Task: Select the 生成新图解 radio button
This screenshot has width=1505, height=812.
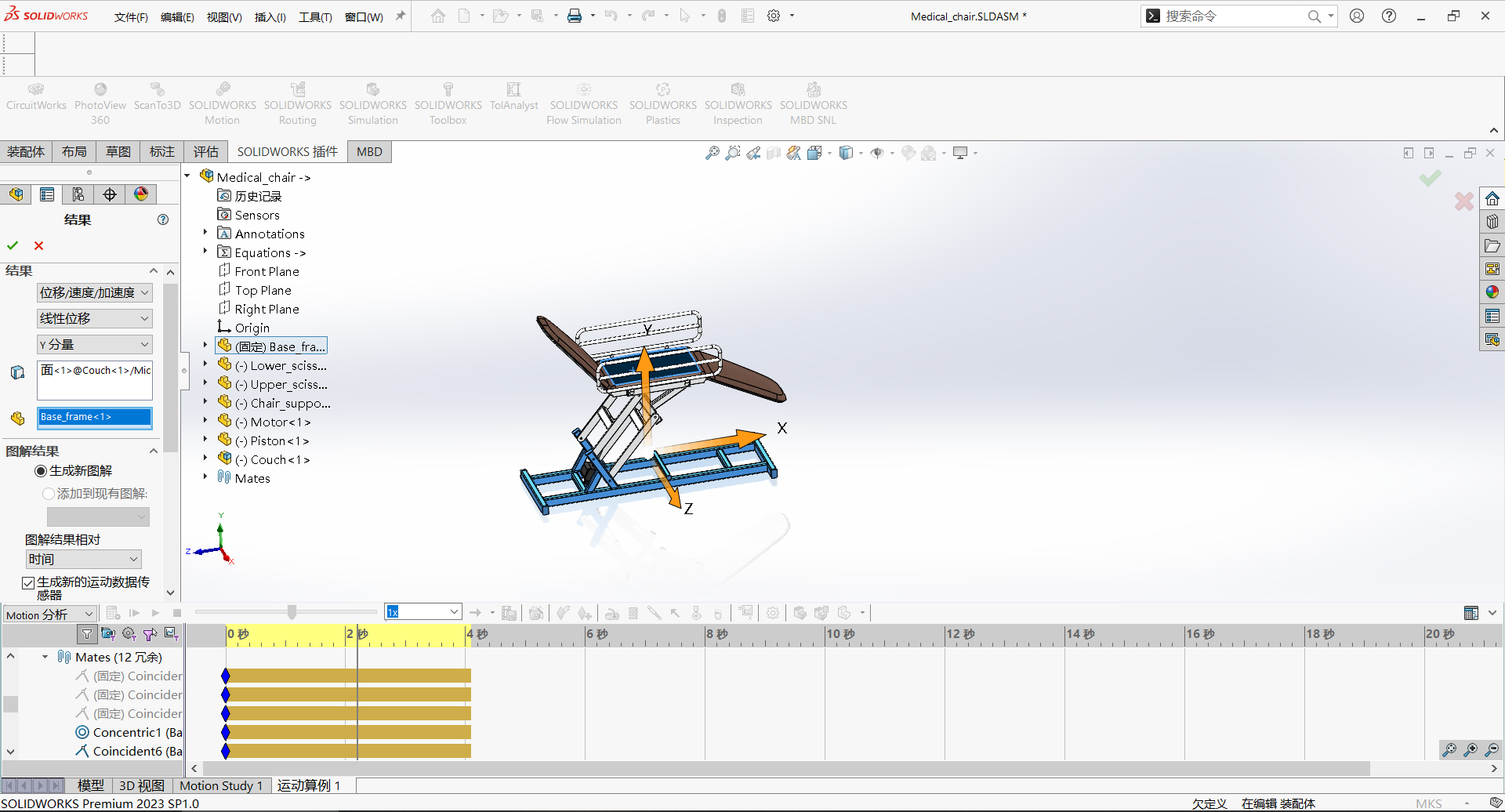Action: pyautogui.click(x=41, y=471)
